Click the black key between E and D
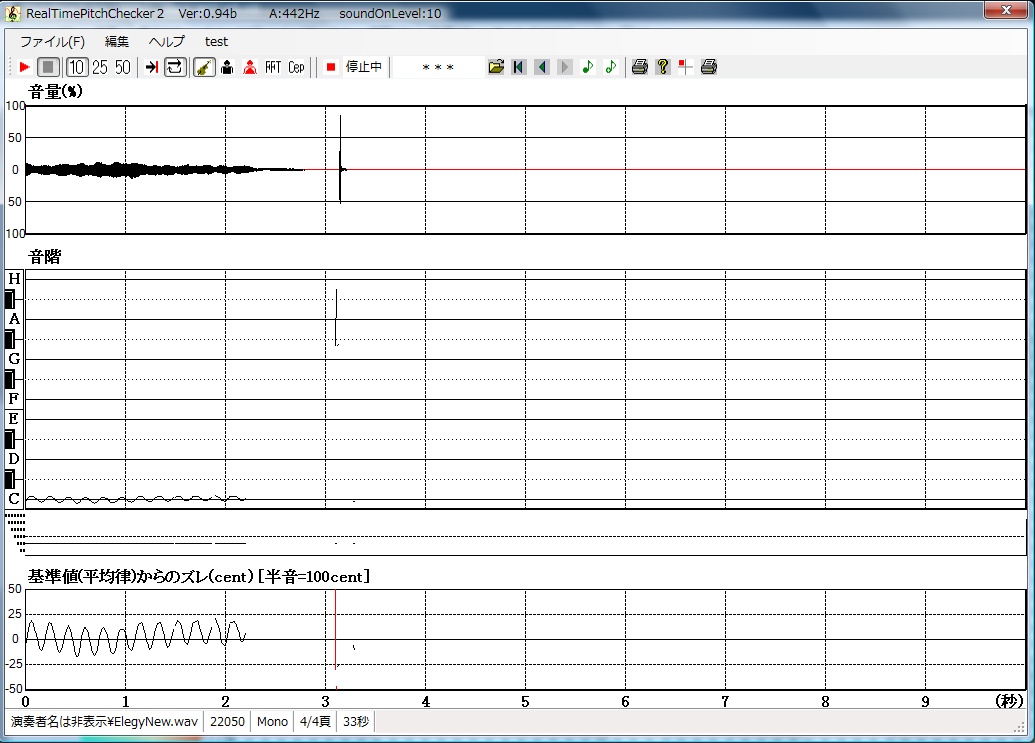Image resolution: width=1035 pixels, height=743 pixels. click(10, 439)
